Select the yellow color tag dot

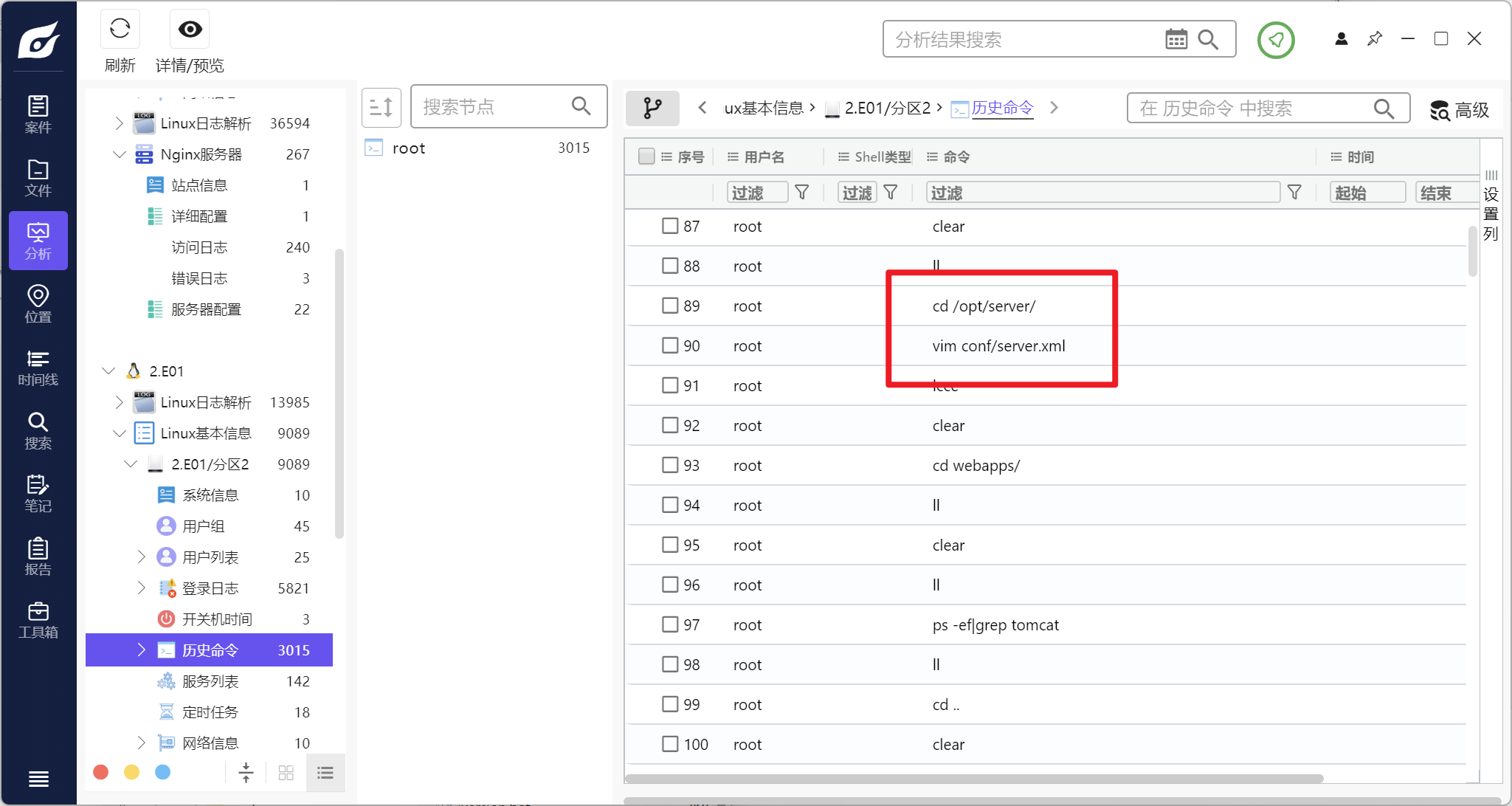[x=132, y=772]
